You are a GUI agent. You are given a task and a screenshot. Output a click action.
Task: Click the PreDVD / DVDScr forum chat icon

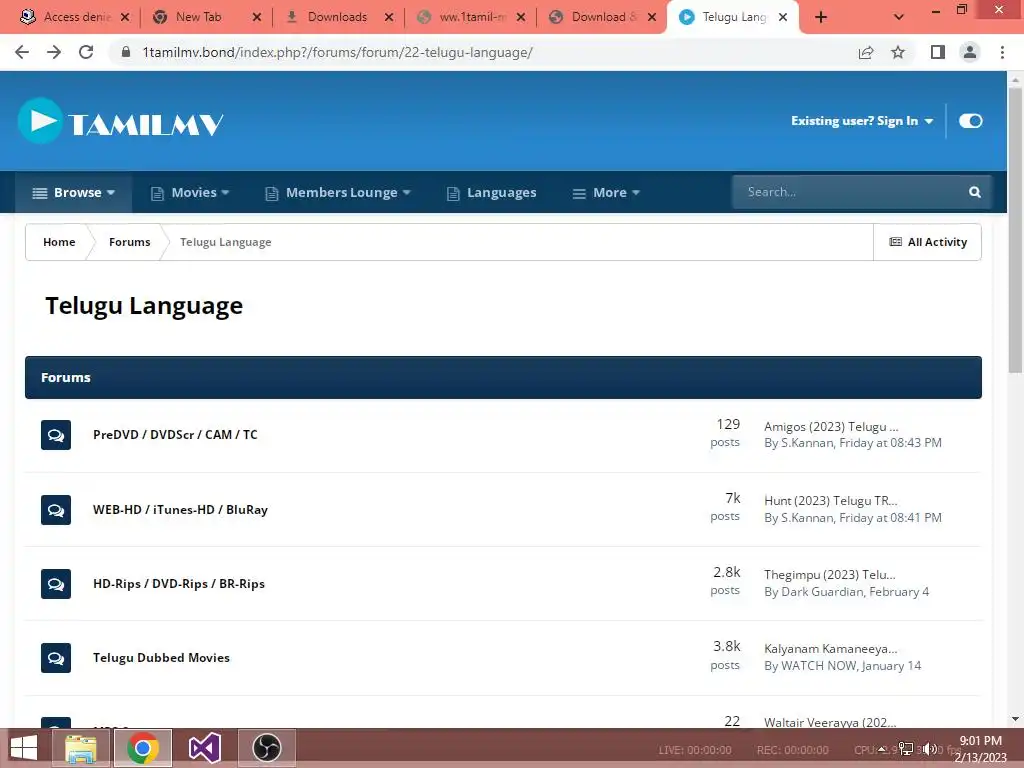tap(56, 435)
